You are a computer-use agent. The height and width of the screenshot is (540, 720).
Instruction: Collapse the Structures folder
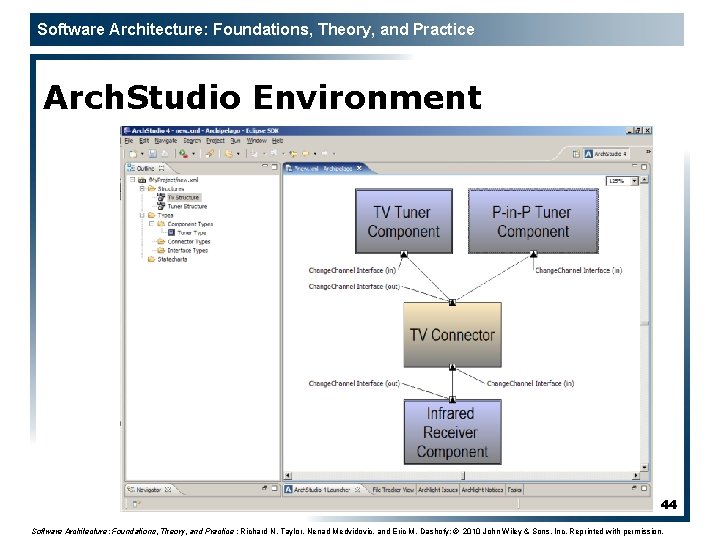click(142, 189)
